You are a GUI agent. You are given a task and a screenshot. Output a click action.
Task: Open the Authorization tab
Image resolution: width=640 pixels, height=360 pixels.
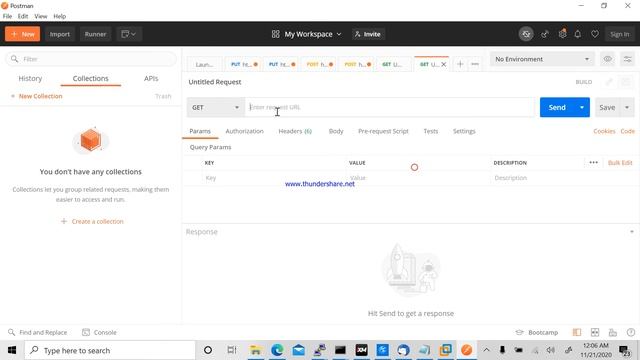pos(244,131)
